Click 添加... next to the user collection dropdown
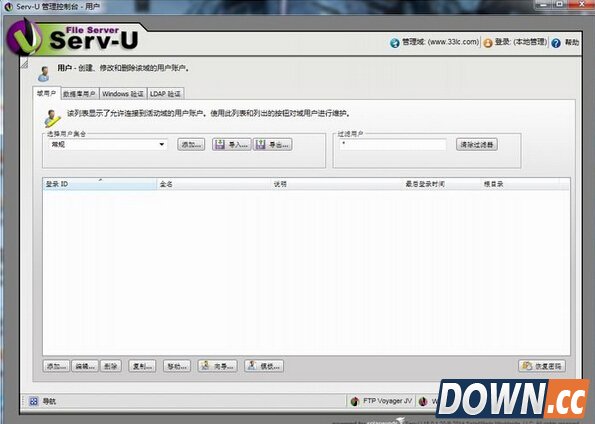 tap(191, 144)
